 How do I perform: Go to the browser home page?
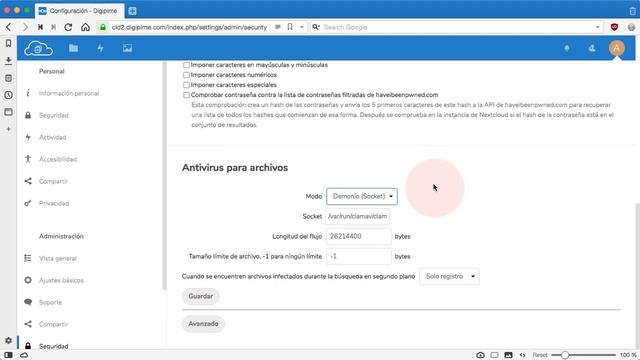85,27
